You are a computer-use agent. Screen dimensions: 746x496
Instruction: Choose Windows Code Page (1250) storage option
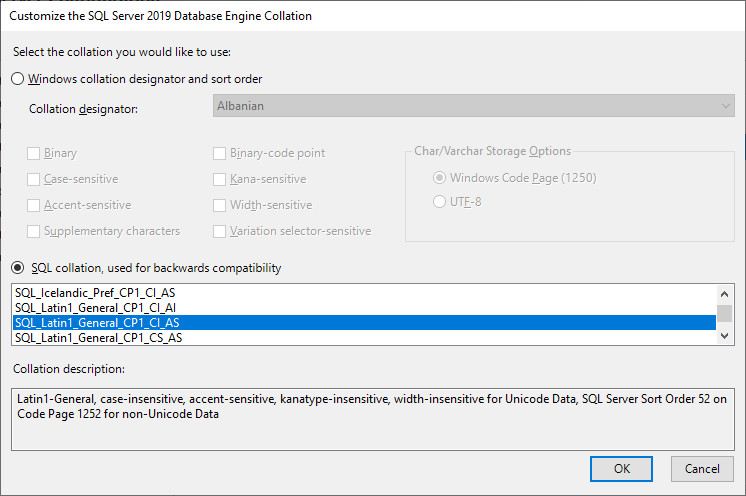coord(439,177)
